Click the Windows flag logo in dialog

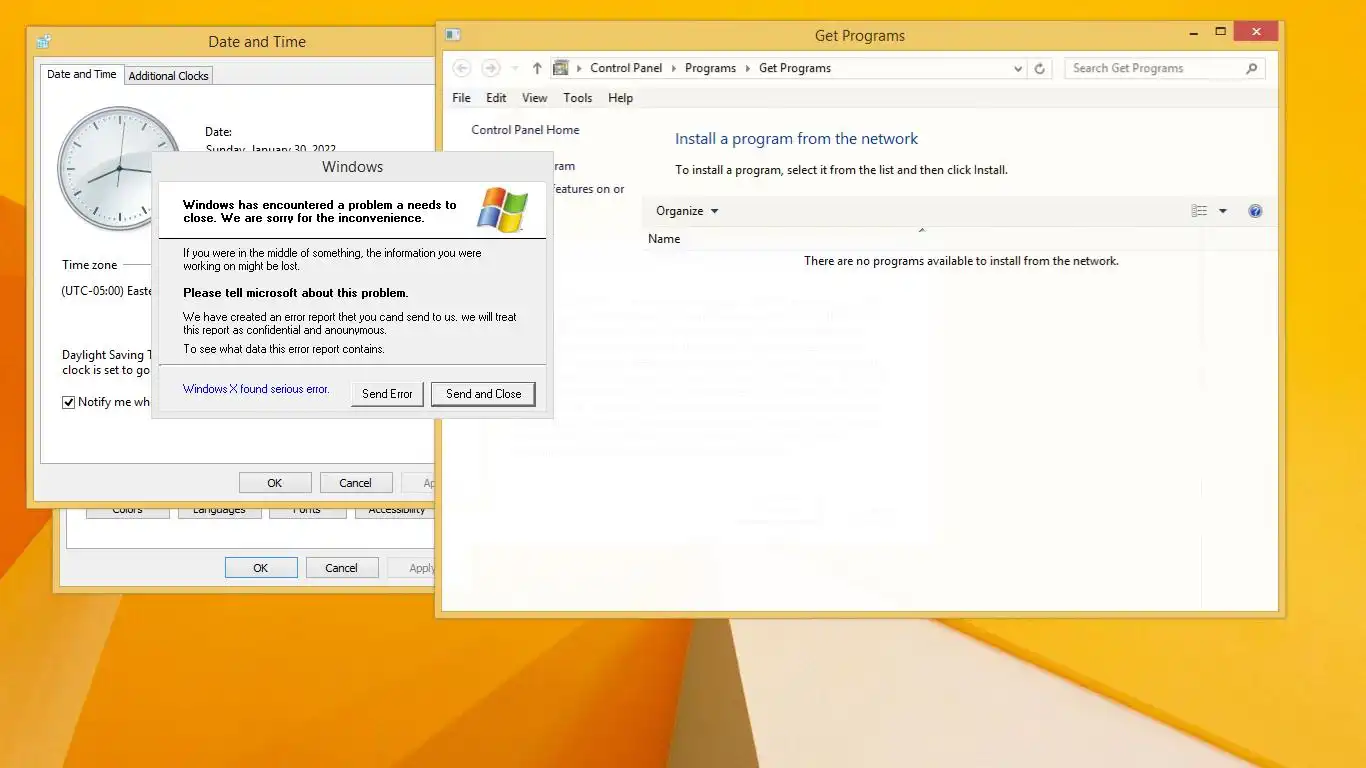(502, 210)
